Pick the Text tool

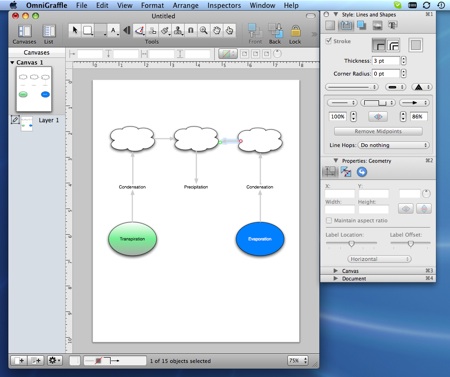(114, 31)
